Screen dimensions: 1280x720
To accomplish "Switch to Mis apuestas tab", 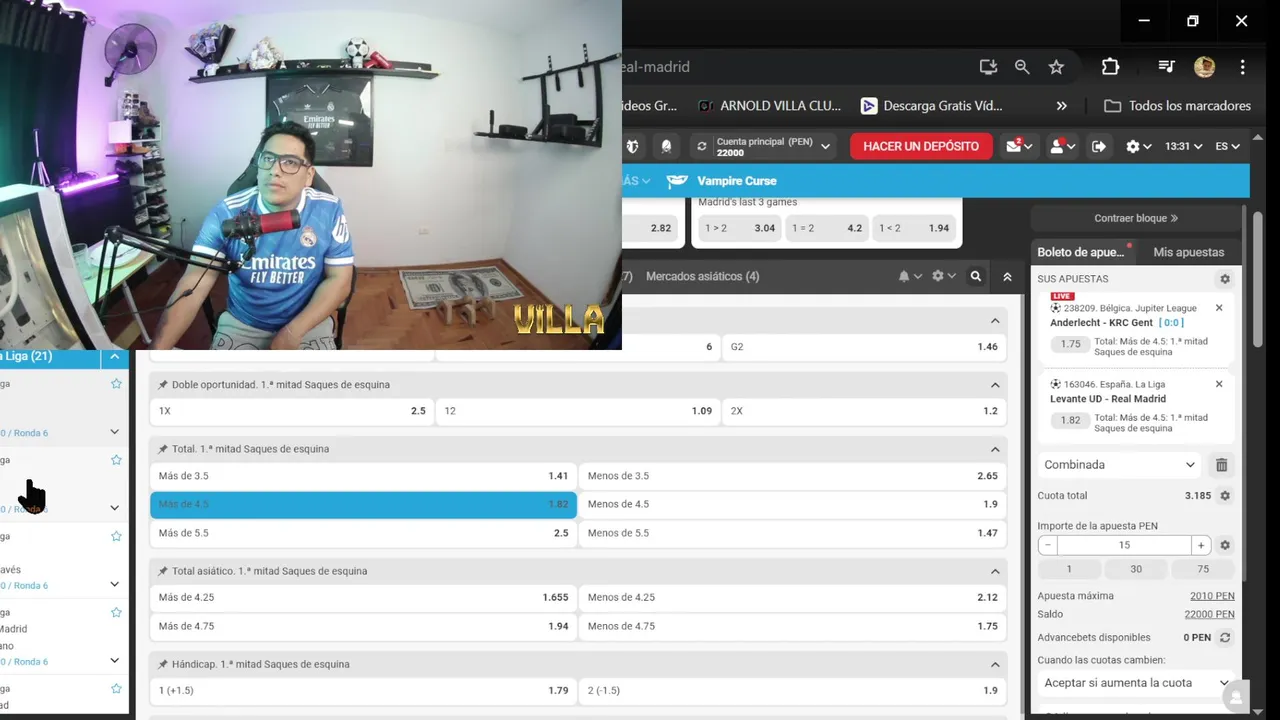I will tap(1188, 252).
